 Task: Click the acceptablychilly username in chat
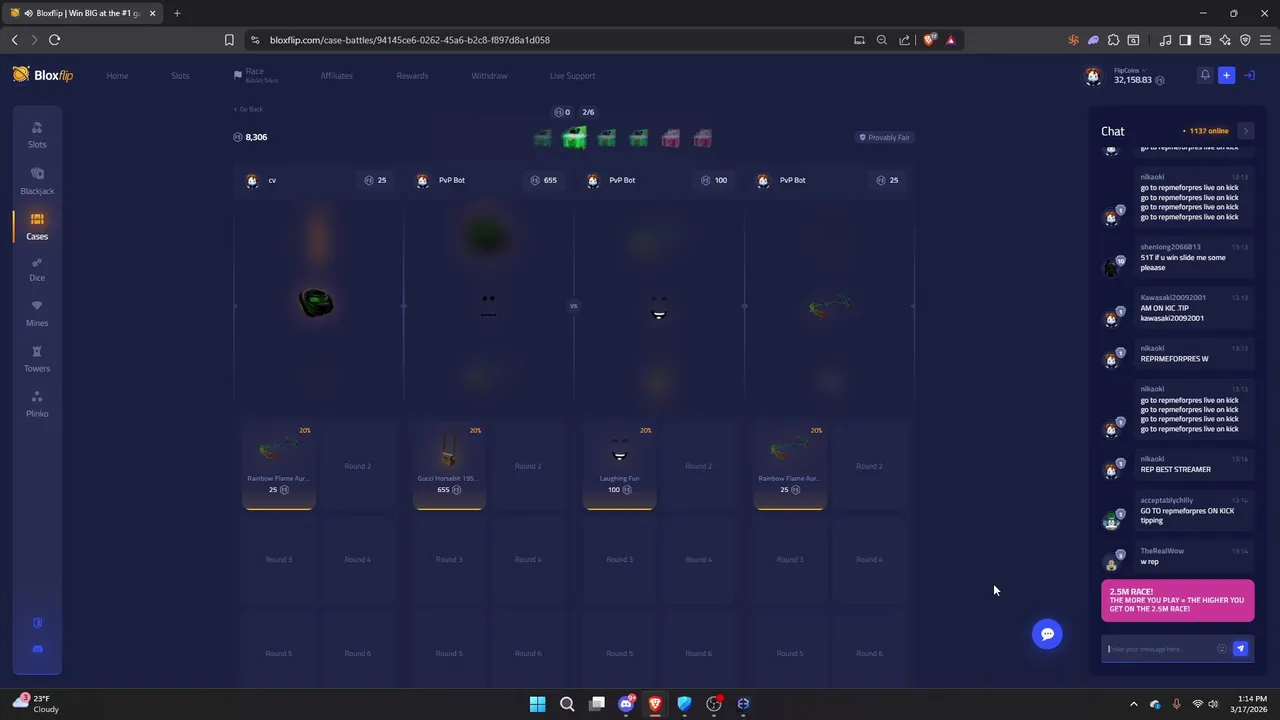[x=1166, y=500]
